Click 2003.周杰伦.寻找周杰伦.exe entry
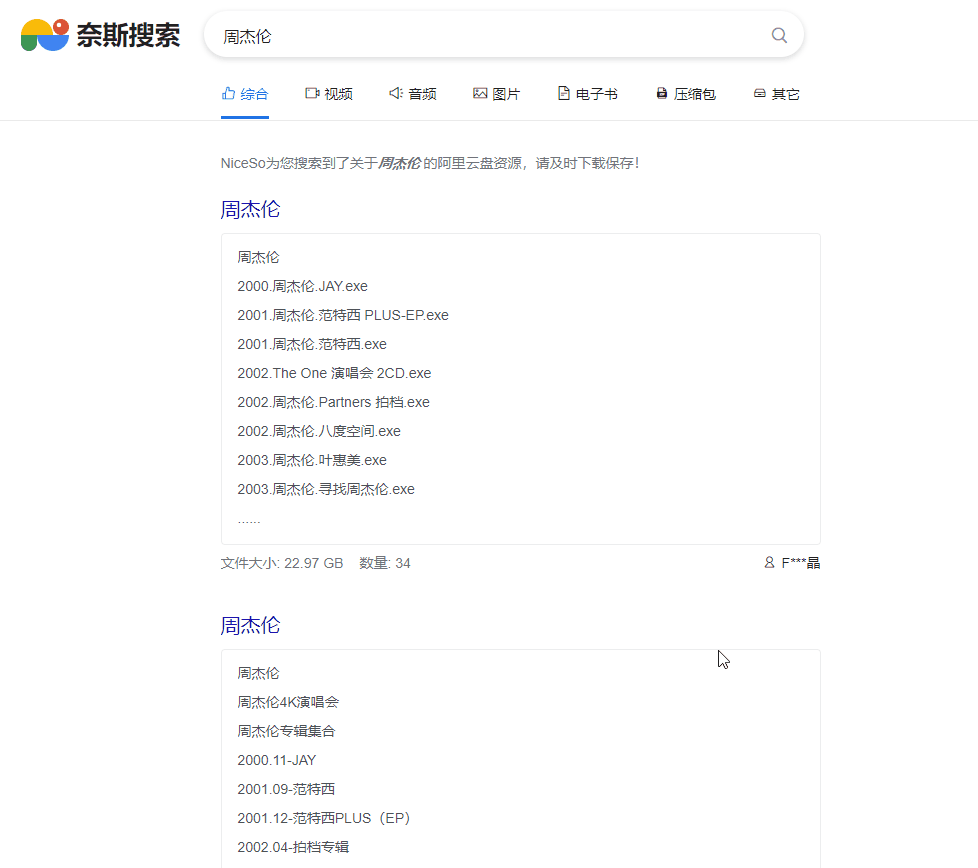Image resolution: width=978 pixels, height=868 pixels. click(x=326, y=489)
